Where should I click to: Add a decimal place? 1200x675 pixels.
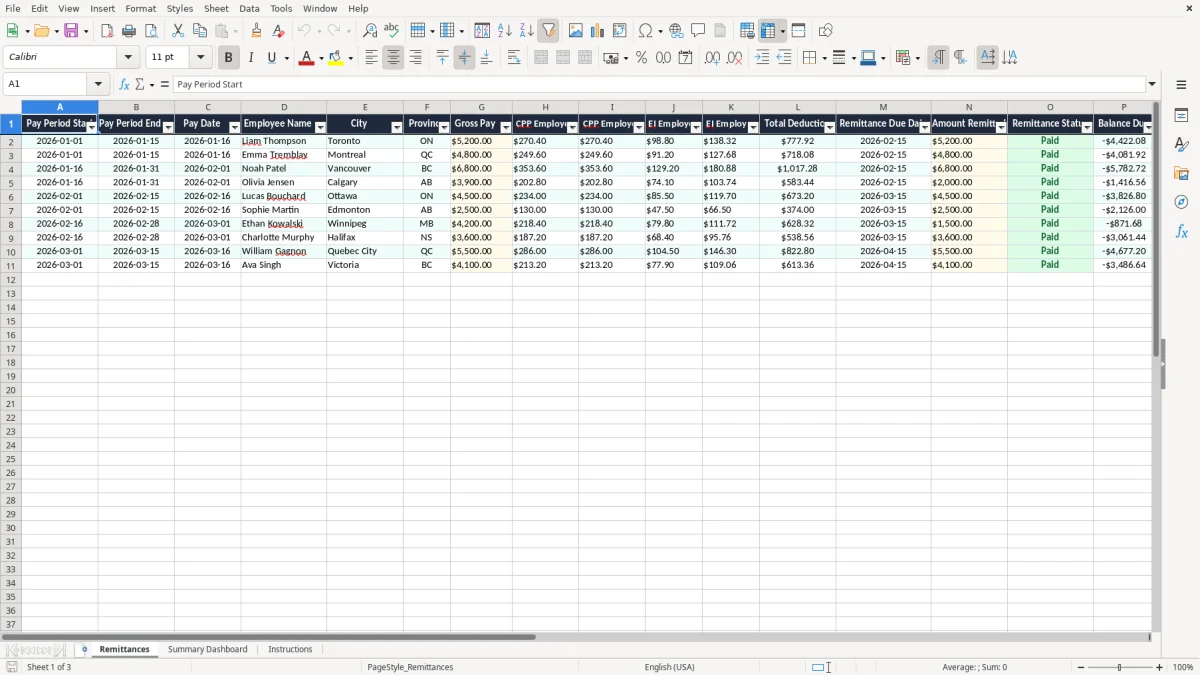pos(713,58)
